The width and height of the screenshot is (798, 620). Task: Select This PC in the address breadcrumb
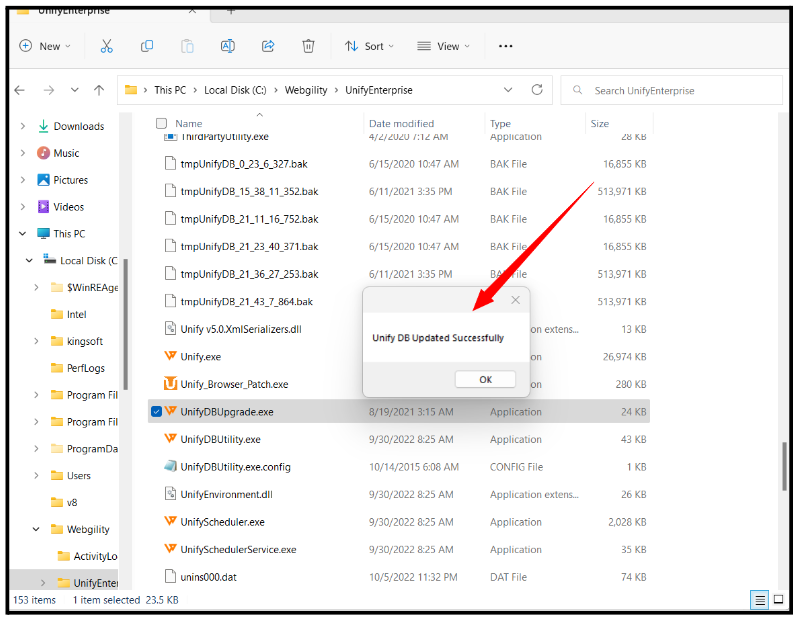[x=170, y=90]
